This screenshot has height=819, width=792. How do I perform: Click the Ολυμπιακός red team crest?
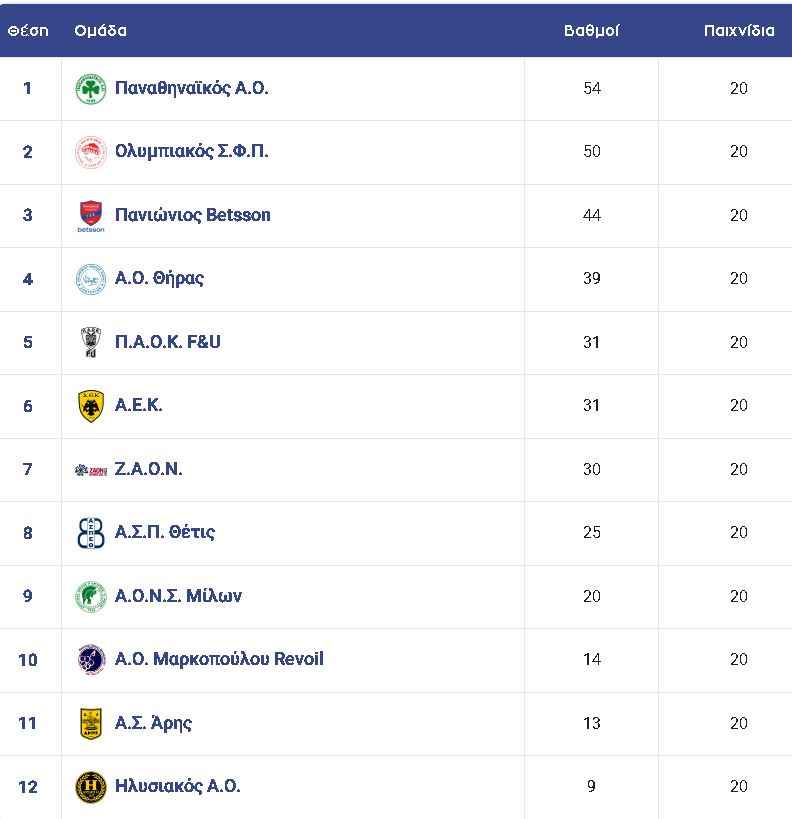91,152
